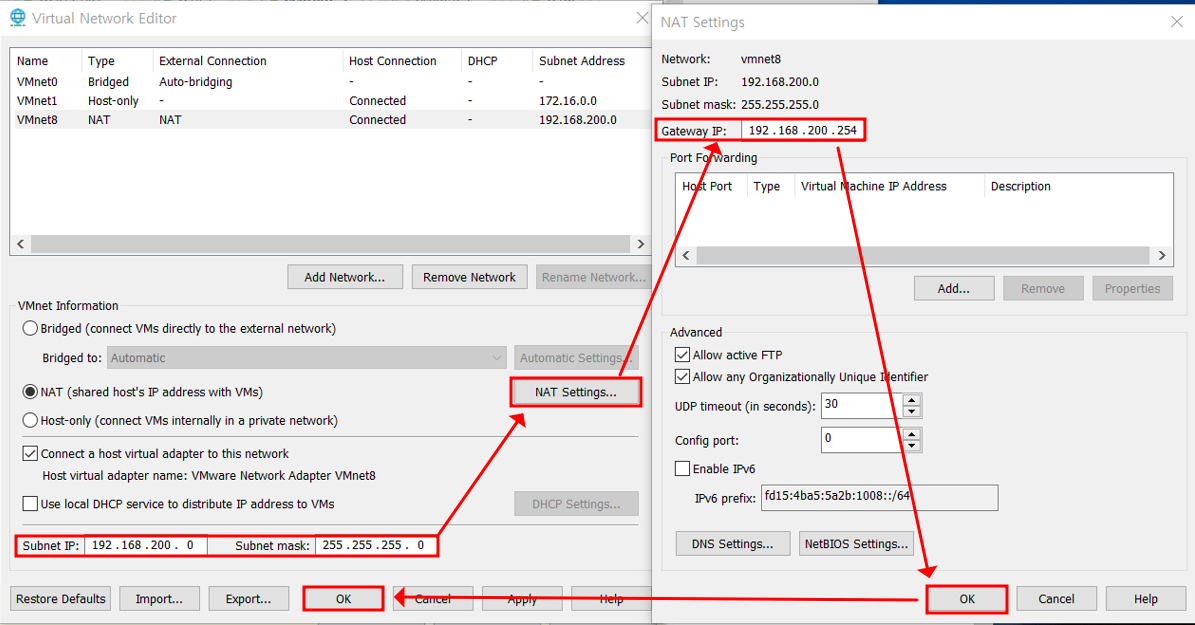Click network list right scroll arrow
Viewport: 1195px width, 625px height.
(x=640, y=244)
